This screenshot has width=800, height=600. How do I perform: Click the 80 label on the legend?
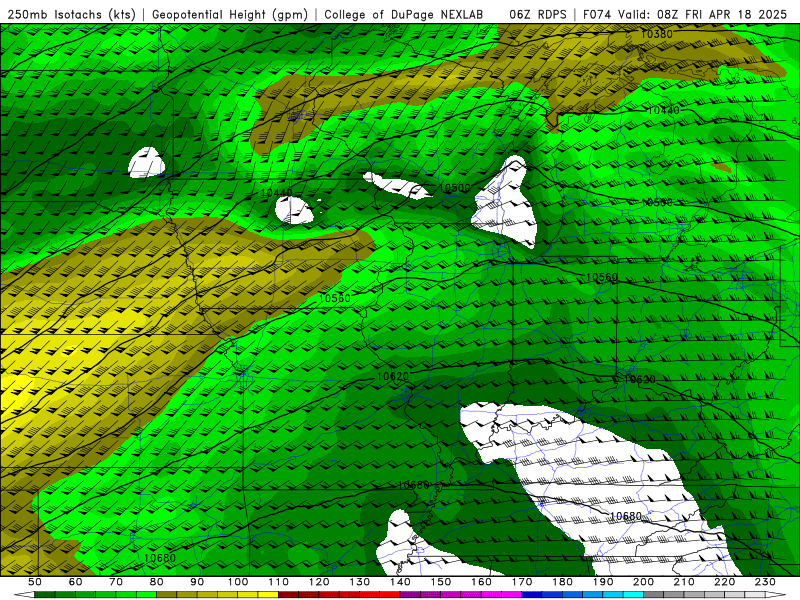[x=156, y=582]
